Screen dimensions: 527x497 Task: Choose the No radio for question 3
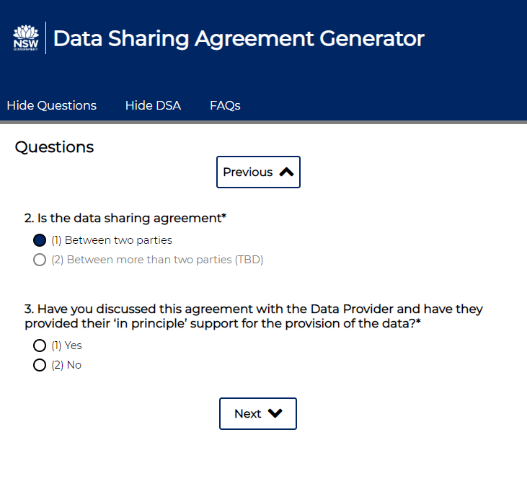pyautogui.click(x=39, y=365)
